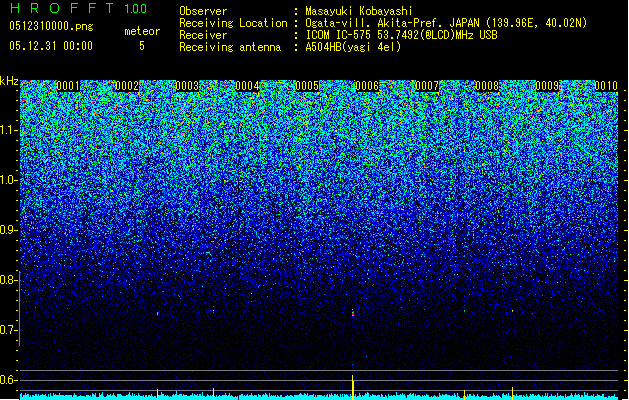Click the timestamp 05.12.31 00:00
This screenshot has width=629, height=400.
51,46
